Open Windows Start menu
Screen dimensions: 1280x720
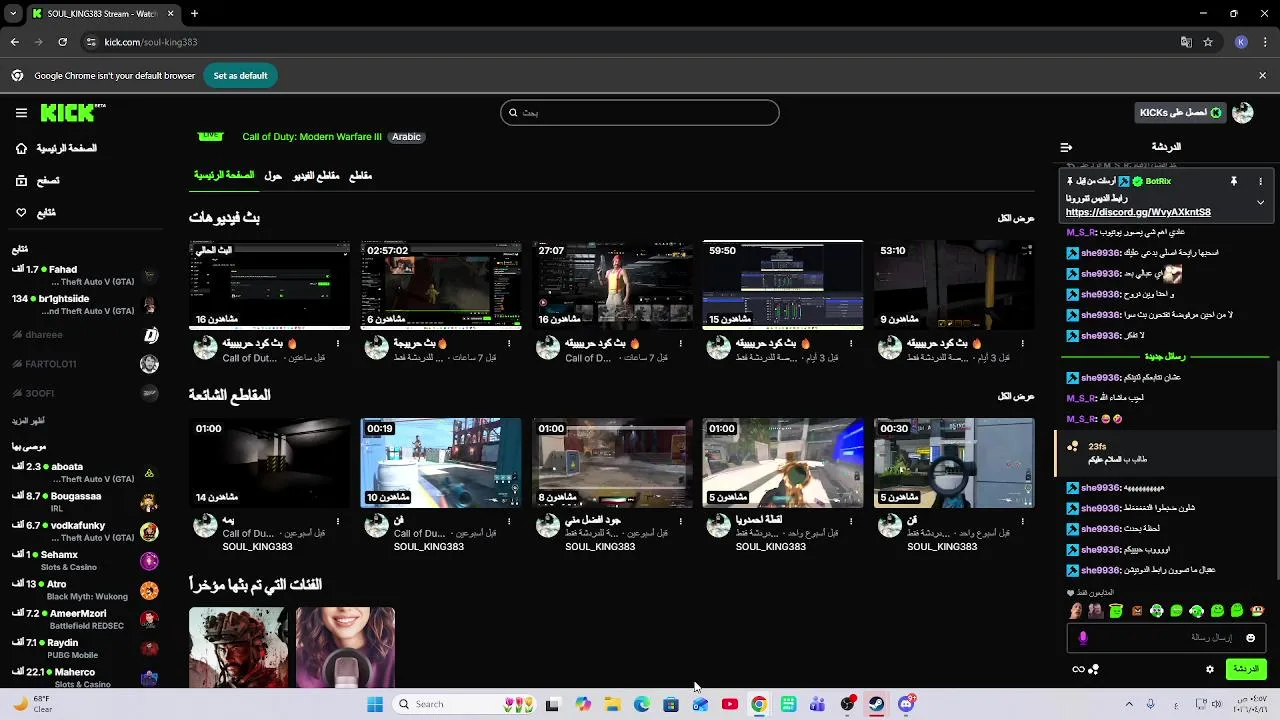[x=375, y=704]
